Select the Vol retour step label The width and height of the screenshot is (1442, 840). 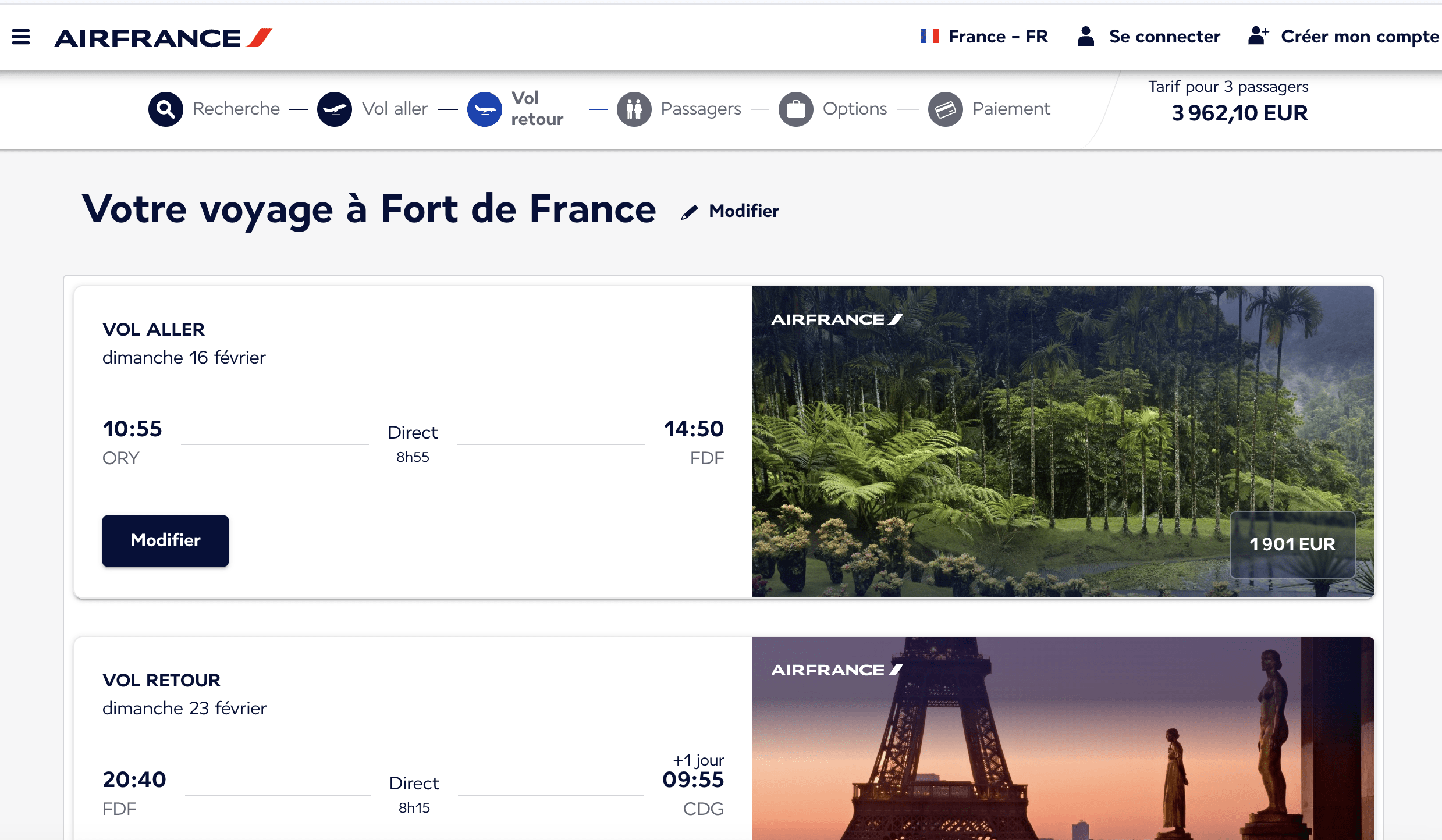pyautogui.click(x=537, y=108)
